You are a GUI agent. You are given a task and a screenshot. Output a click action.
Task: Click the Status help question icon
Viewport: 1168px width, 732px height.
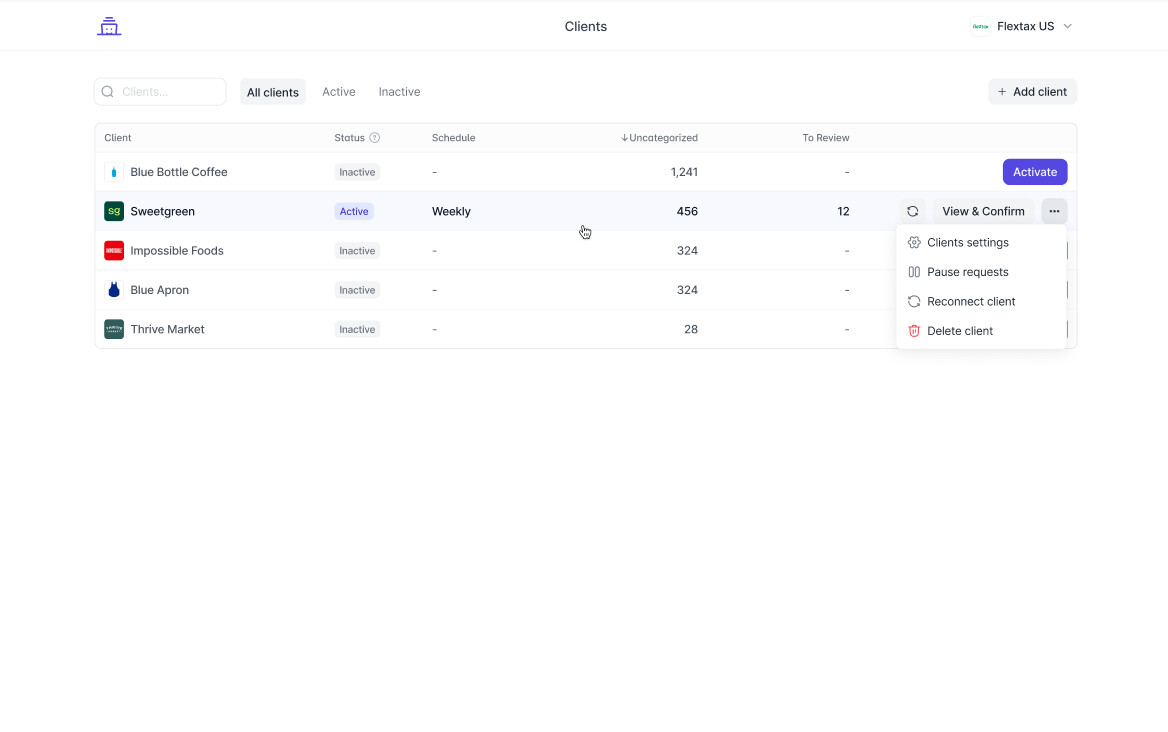tap(375, 138)
